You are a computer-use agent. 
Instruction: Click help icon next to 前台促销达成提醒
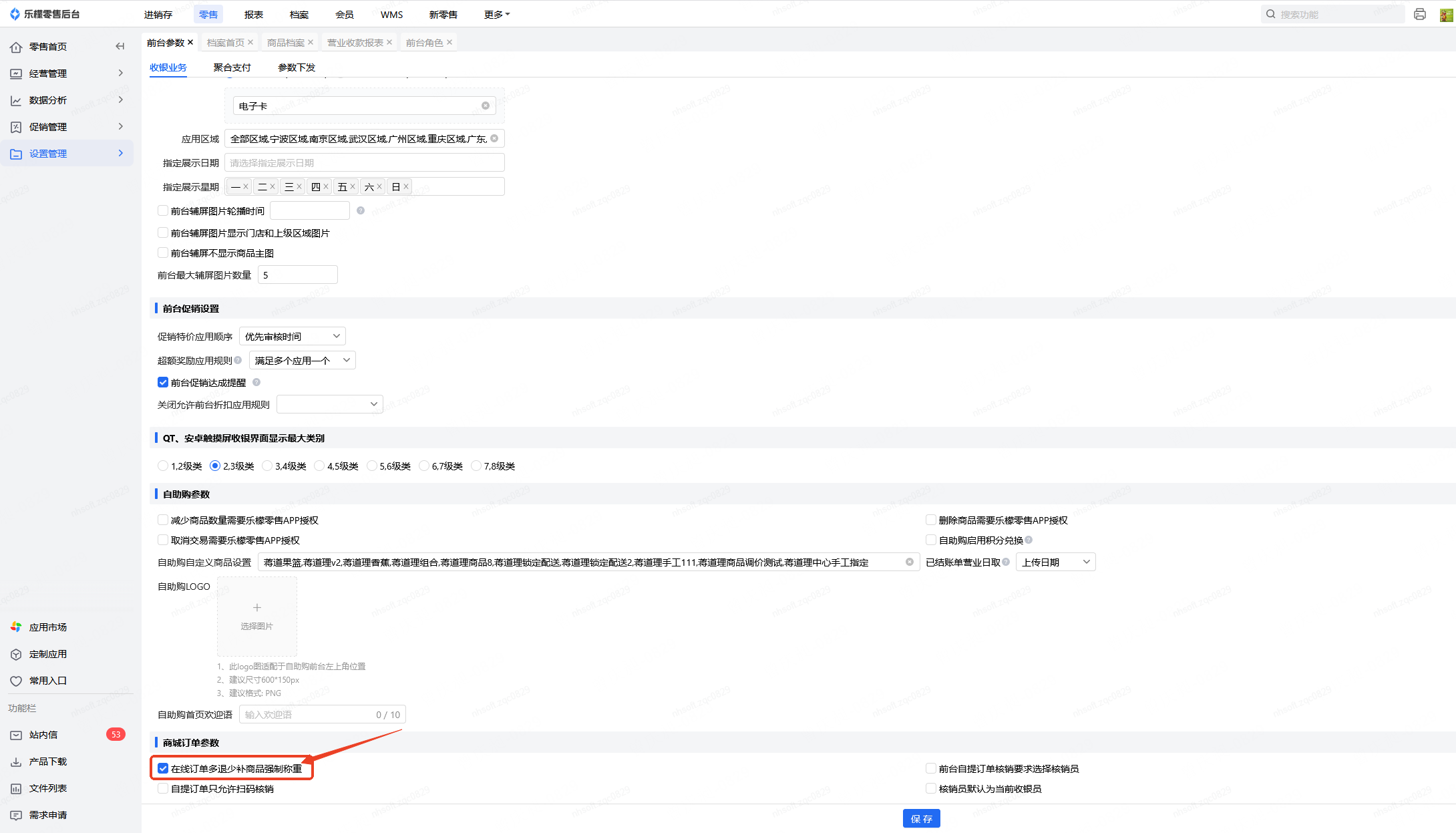256,382
